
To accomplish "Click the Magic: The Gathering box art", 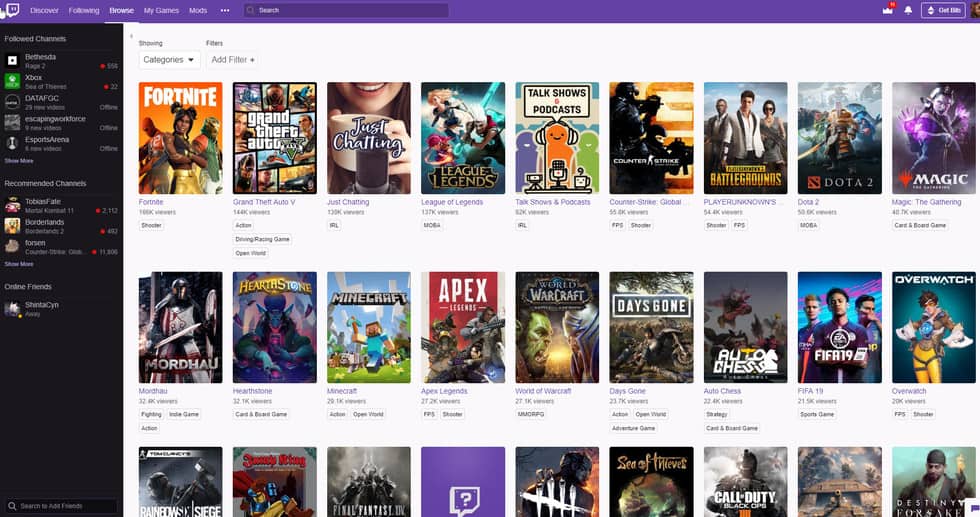I will tap(934, 138).
